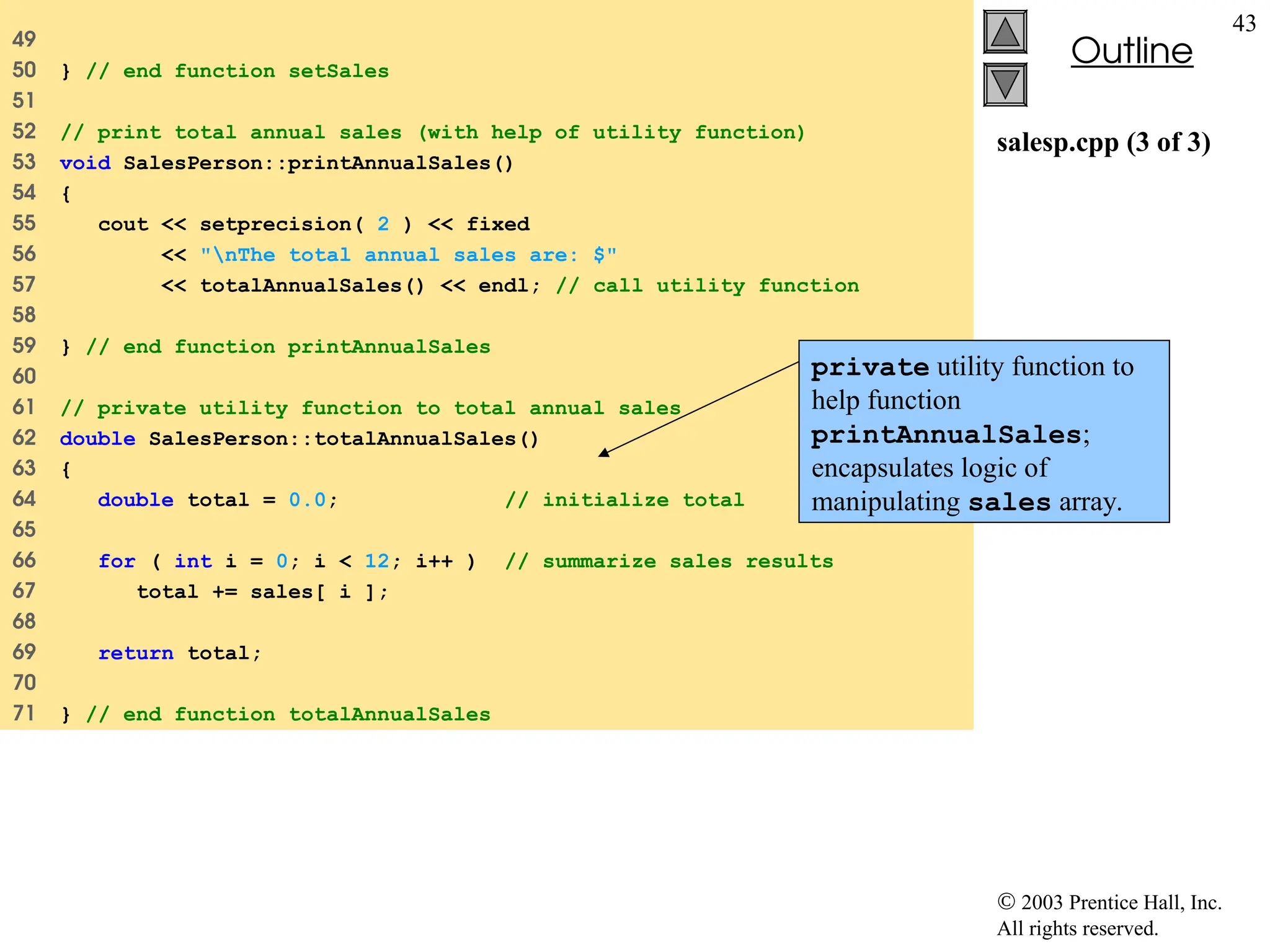Click totalAnnualSales() definition on line 62
The width and height of the screenshot is (1270, 952).
pos(426,439)
